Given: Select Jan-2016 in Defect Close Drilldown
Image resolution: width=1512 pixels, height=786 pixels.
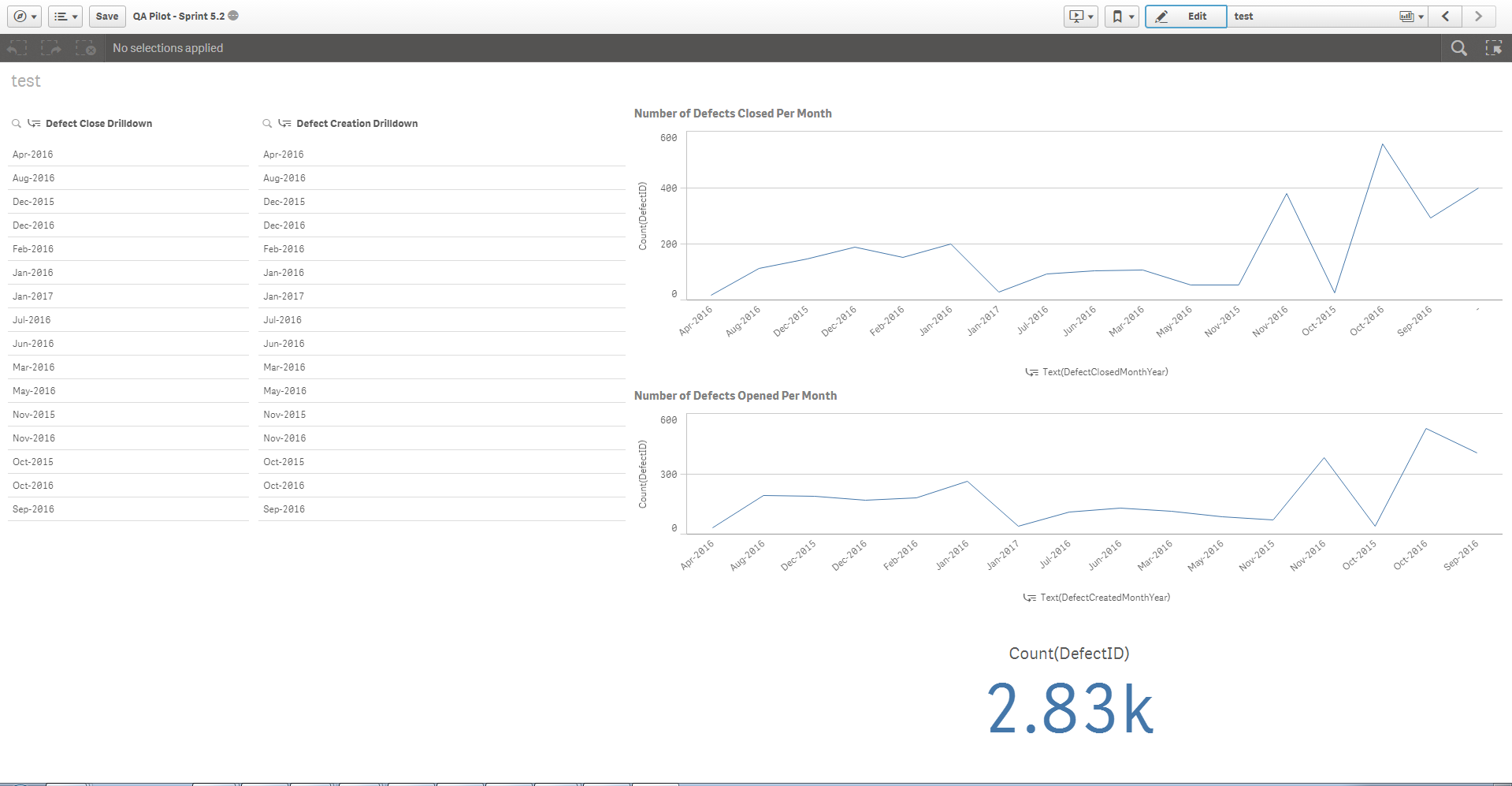Looking at the screenshot, I should tap(128, 273).
